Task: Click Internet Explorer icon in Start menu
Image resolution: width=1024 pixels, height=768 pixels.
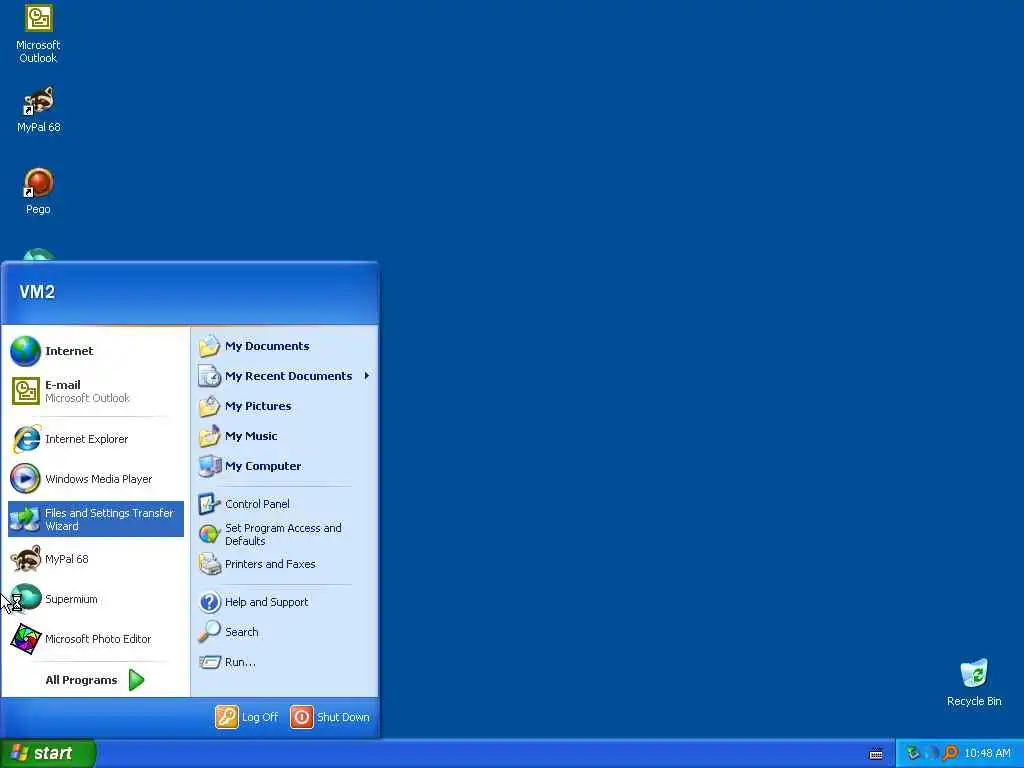Action: tap(26, 439)
